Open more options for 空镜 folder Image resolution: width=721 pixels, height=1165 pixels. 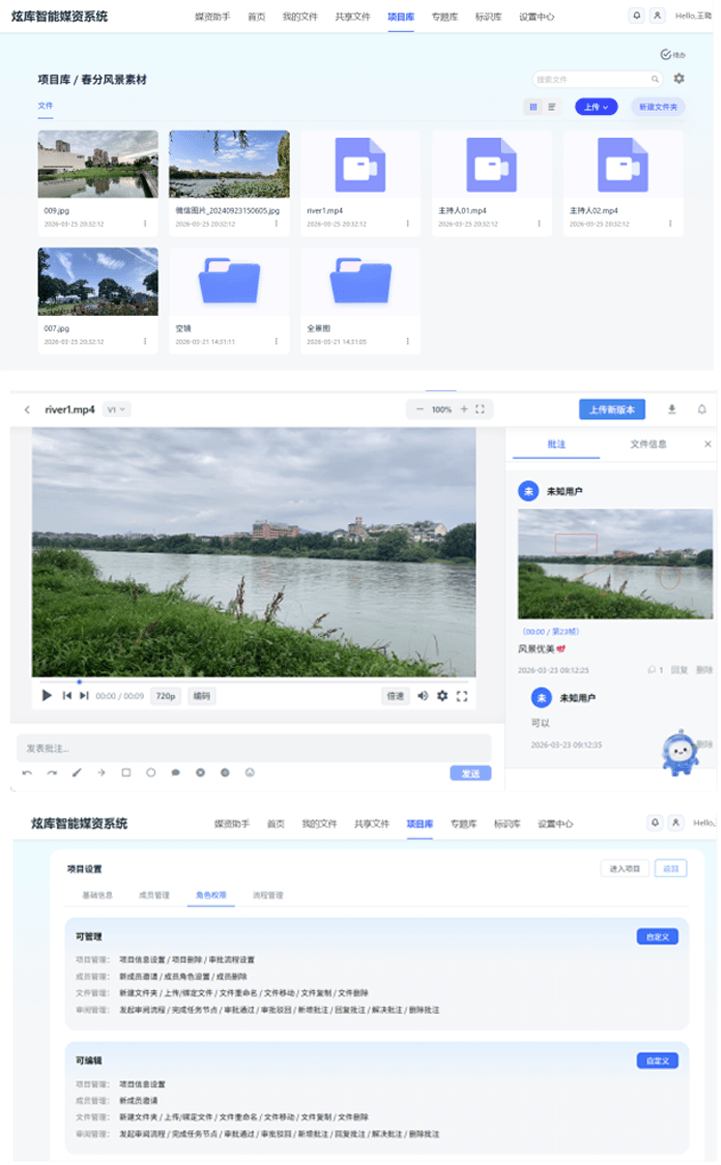point(276,342)
